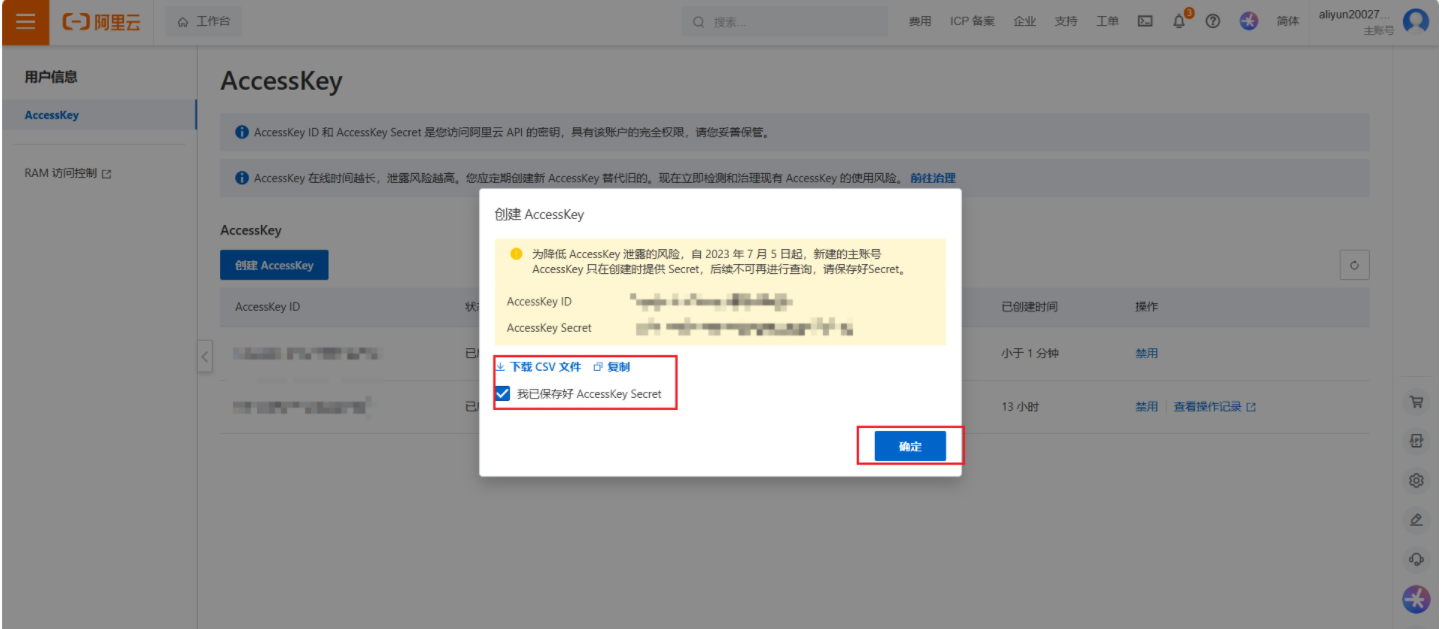Click the 13 小时 cell
This screenshot has height=629, width=1443.
[x=1018, y=407]
